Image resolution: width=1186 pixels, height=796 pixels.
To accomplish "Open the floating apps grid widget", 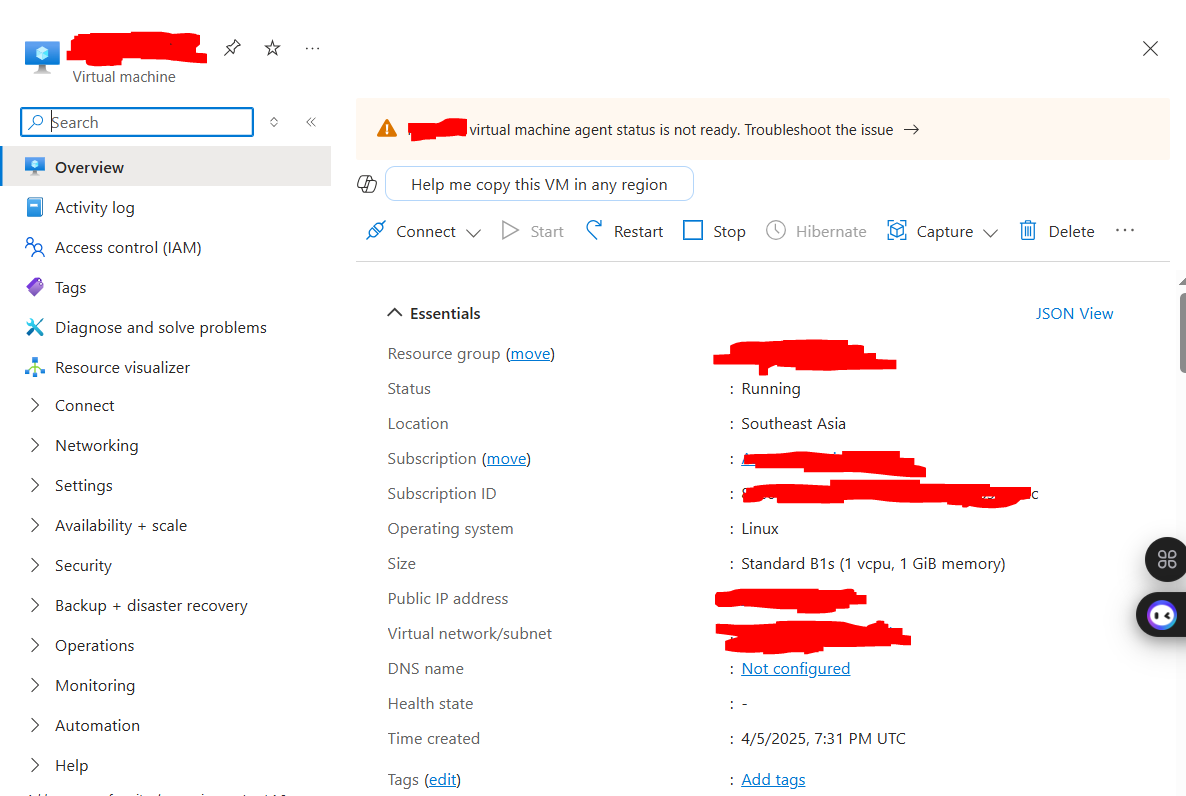I will pos(1166,559).
